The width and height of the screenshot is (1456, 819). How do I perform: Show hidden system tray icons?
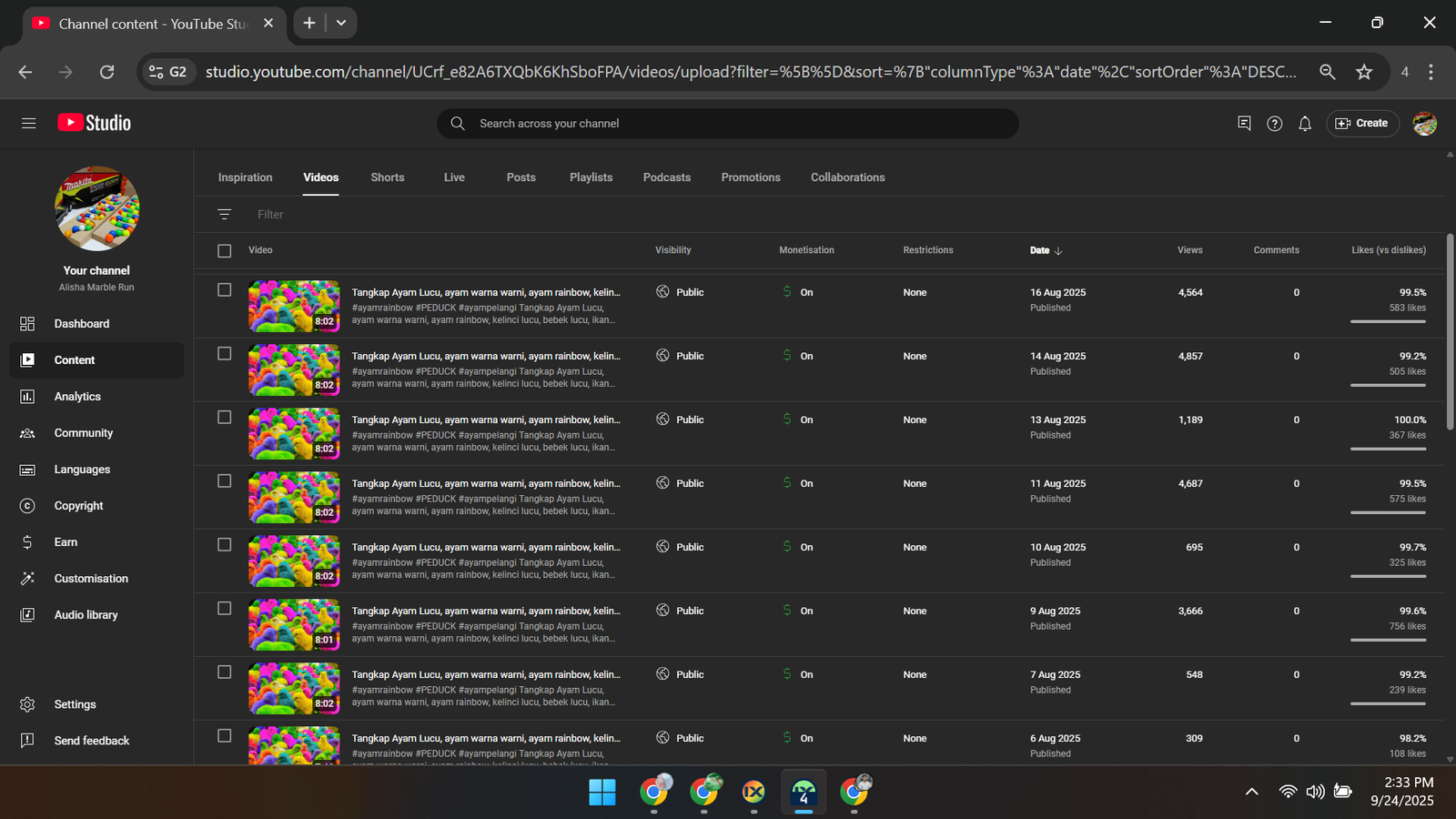pos(1251,792)
